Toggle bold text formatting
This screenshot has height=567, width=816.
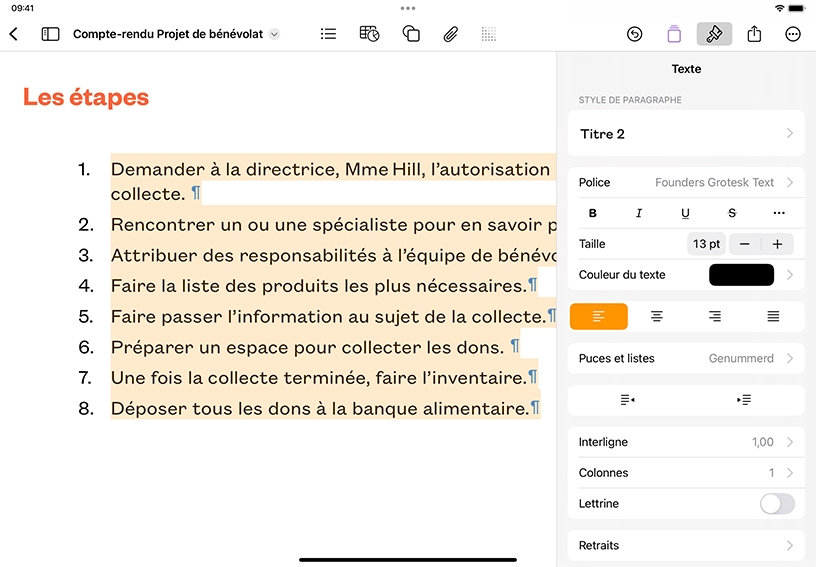click(592, 213)
